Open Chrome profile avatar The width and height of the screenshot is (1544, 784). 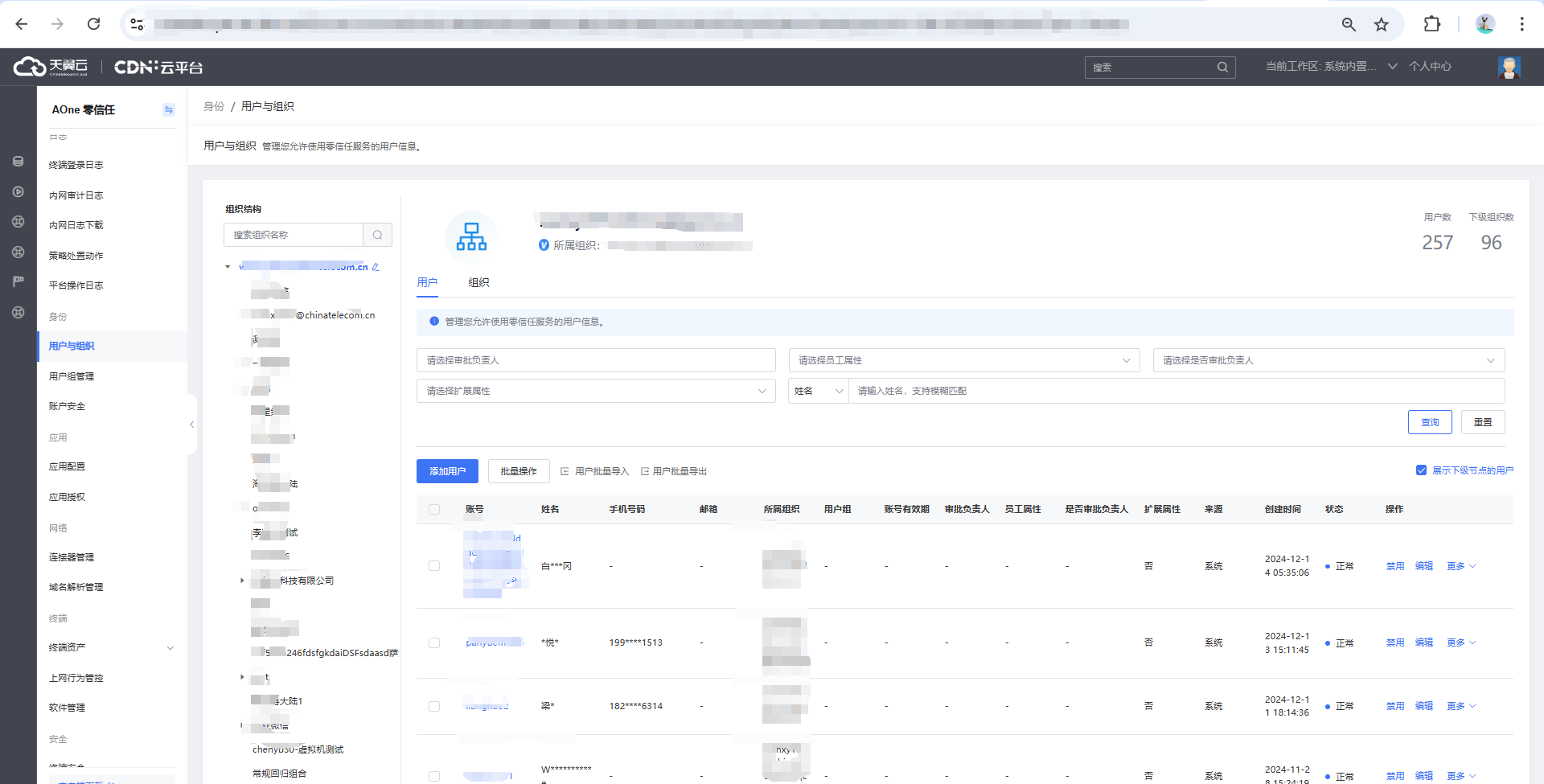click(x=1485, y=24)
